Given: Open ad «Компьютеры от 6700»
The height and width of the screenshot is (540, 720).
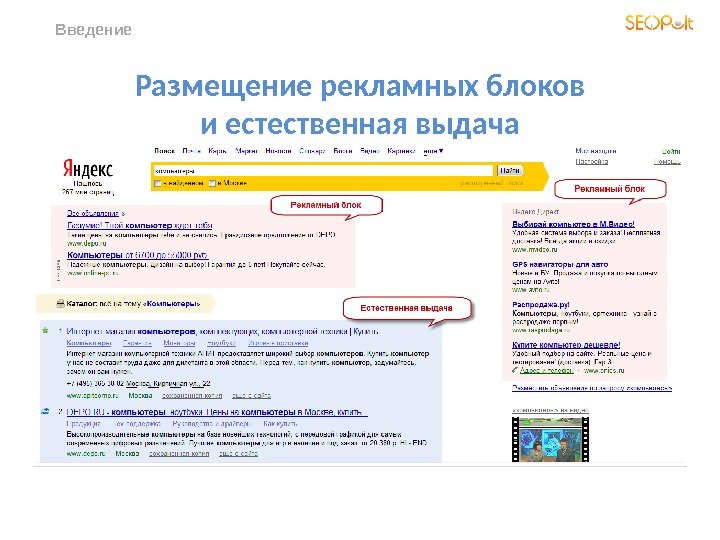Looking at the screenshot, I should (137, 255).
